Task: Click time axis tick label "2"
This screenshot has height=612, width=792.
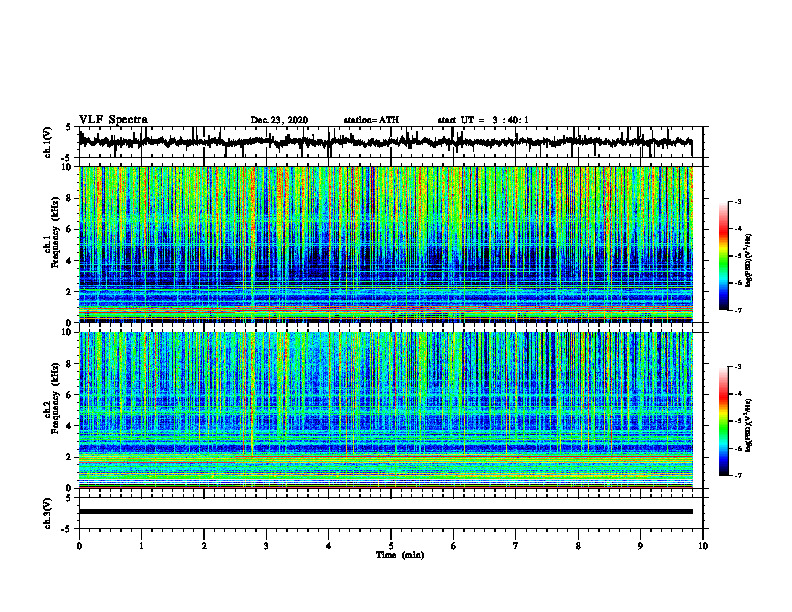Action: click(x=204, y=546)
